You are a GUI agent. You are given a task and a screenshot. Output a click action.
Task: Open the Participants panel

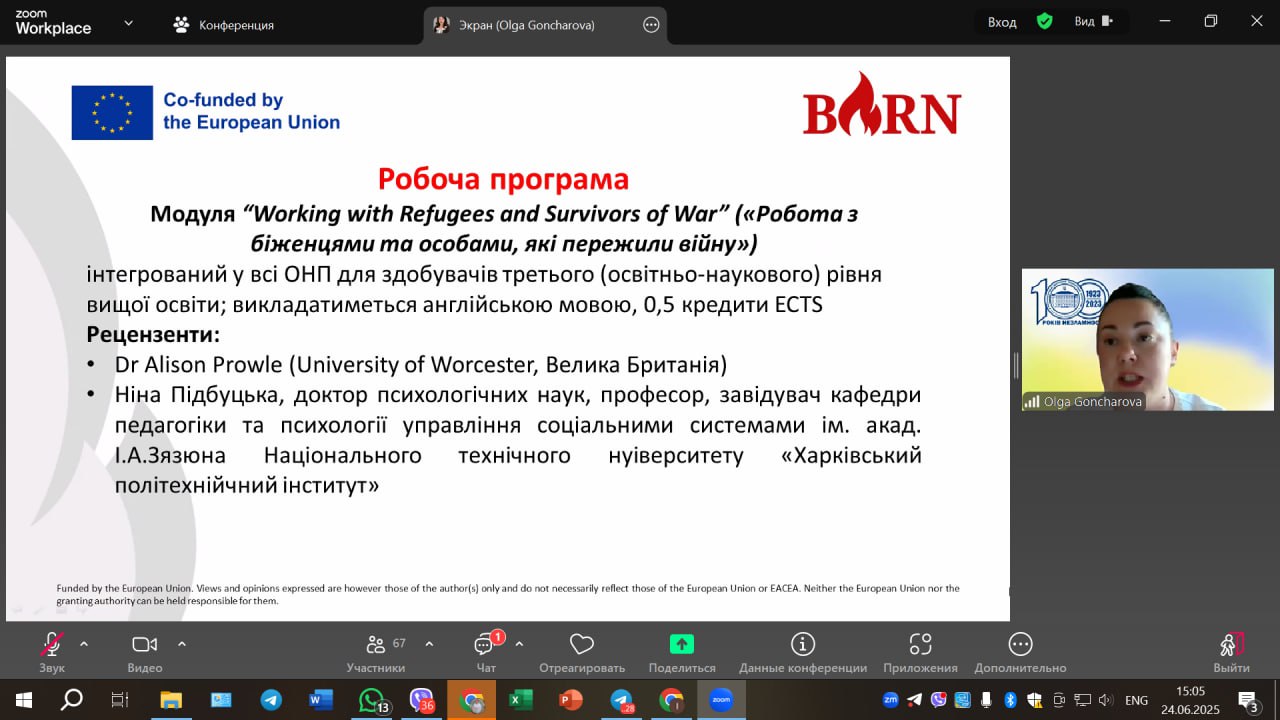click(x=376, y=651)
